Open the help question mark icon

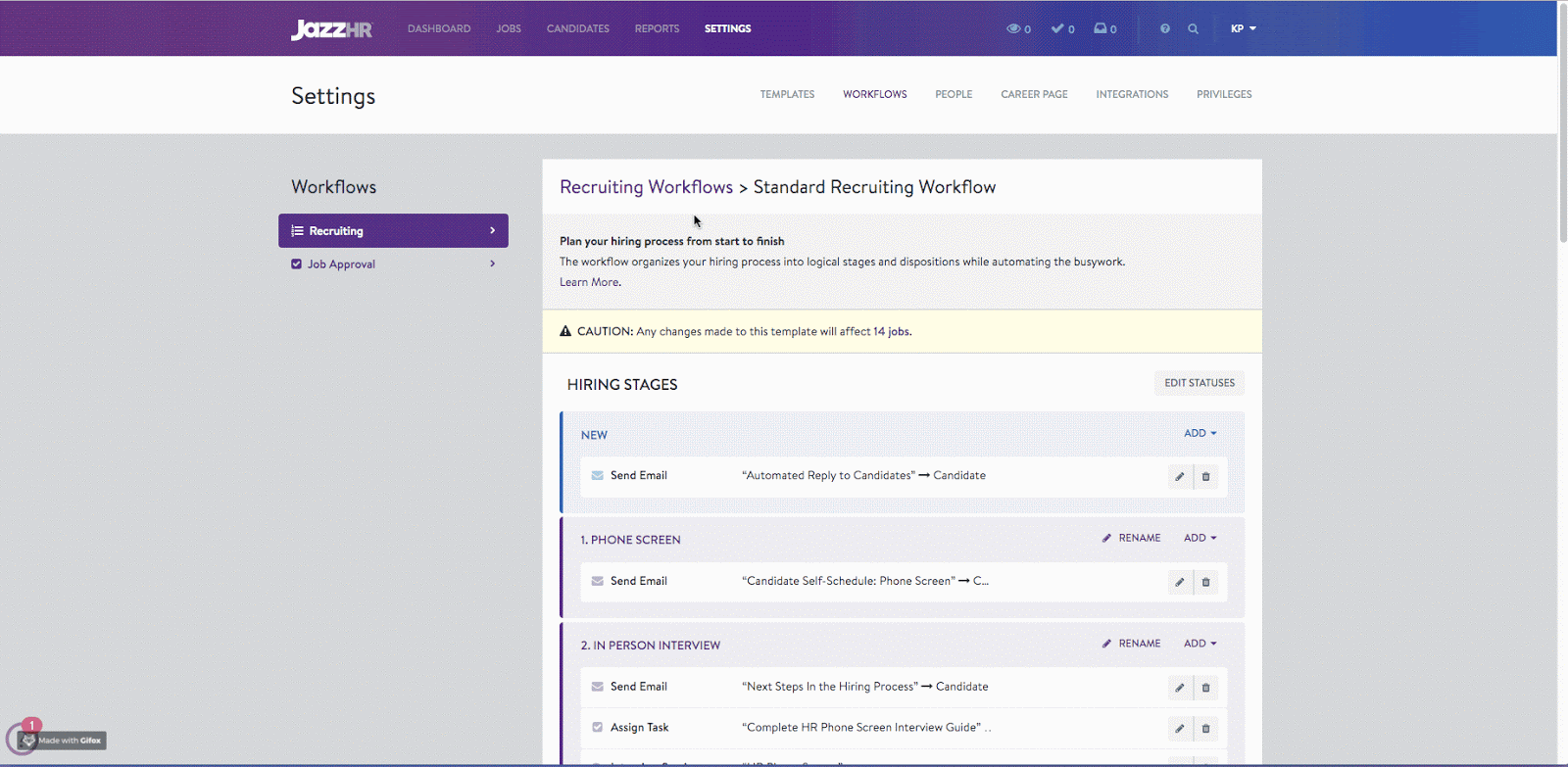tap(1165, 28)
